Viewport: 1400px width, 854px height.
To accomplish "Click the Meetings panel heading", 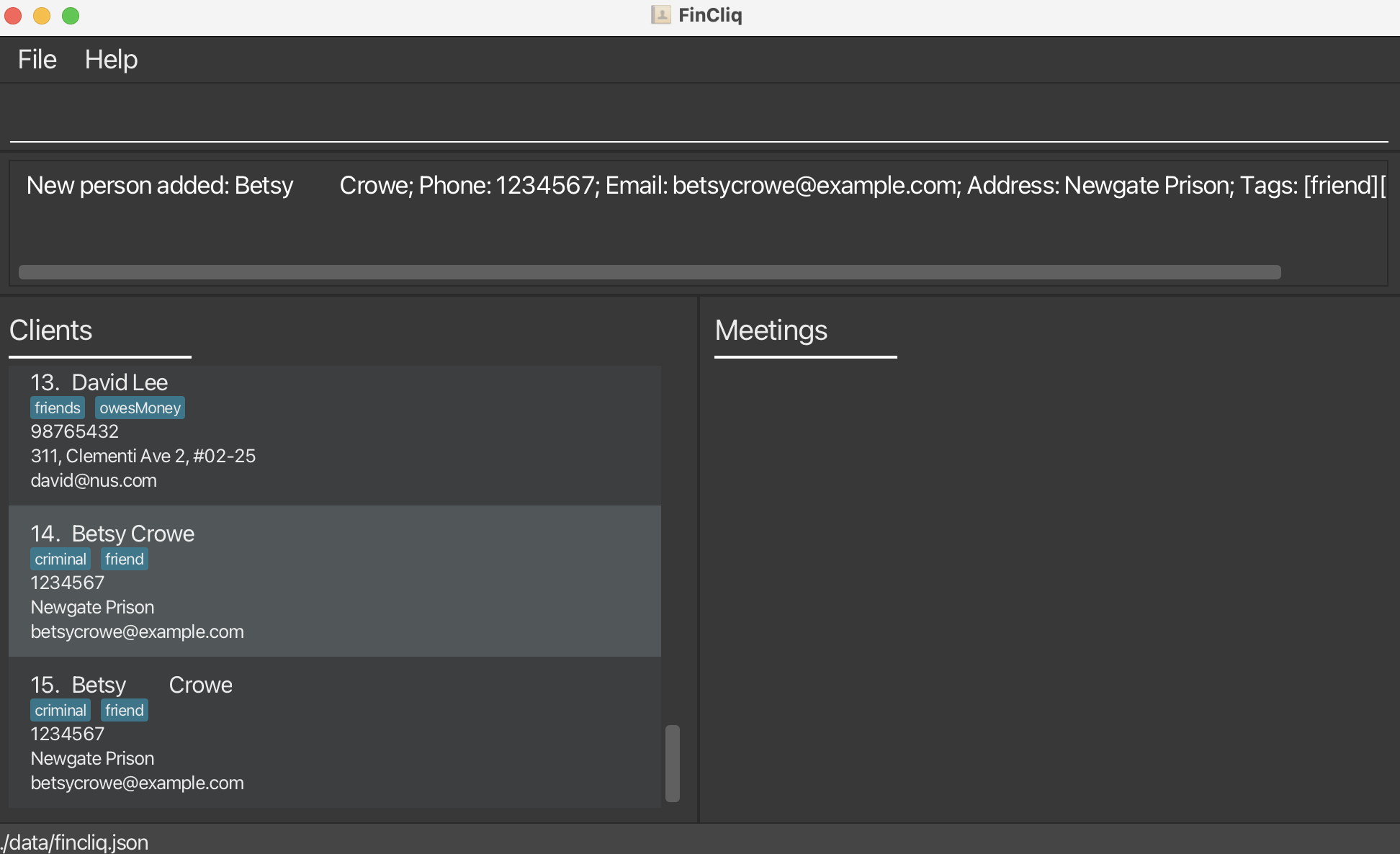I will coord(771,331).
